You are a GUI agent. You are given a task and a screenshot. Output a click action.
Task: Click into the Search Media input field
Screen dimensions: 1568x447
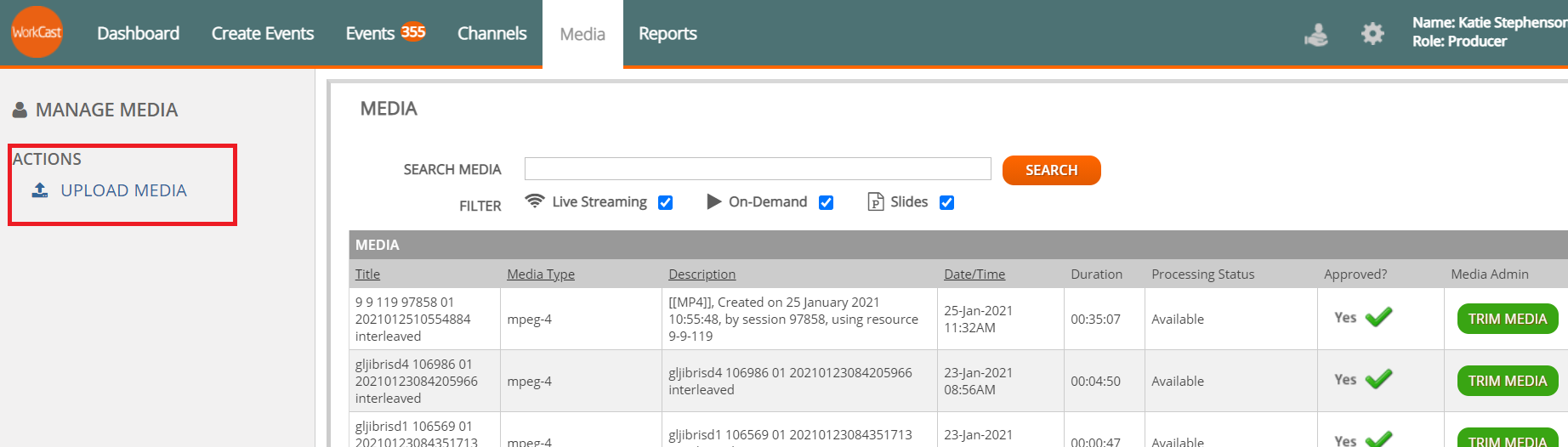758,168
